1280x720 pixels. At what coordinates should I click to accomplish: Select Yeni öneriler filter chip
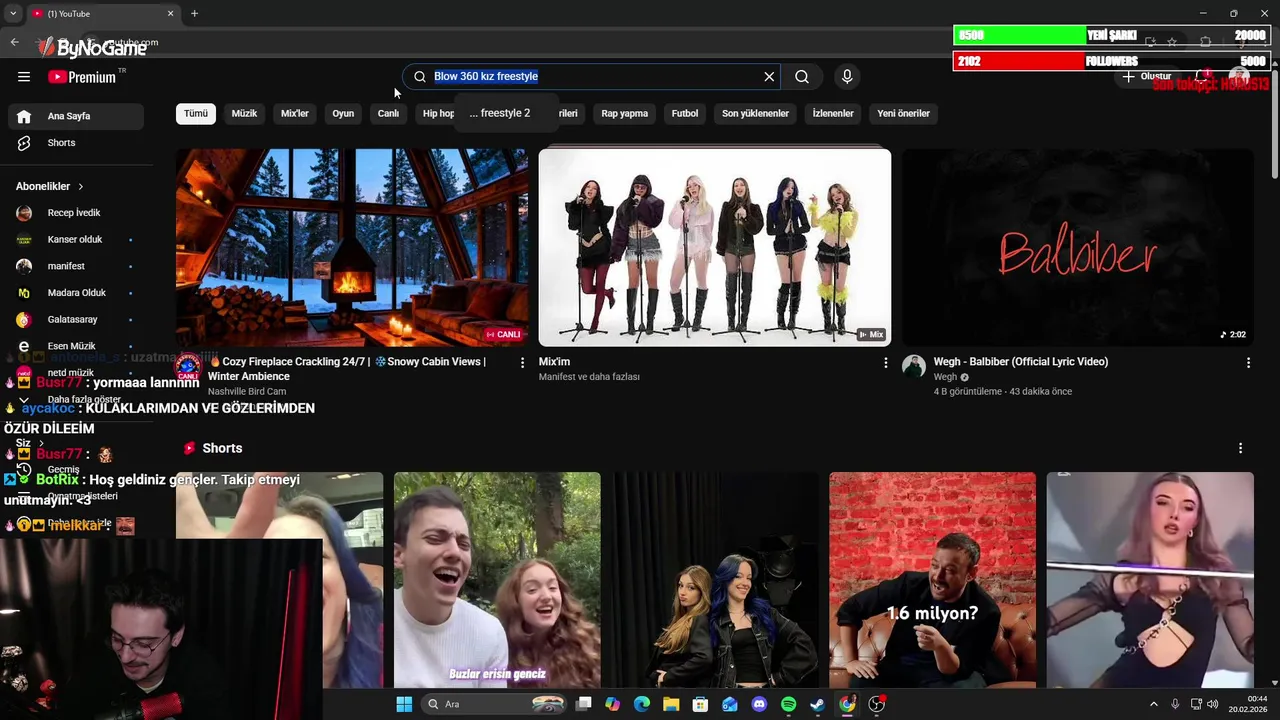coord(903,114)
